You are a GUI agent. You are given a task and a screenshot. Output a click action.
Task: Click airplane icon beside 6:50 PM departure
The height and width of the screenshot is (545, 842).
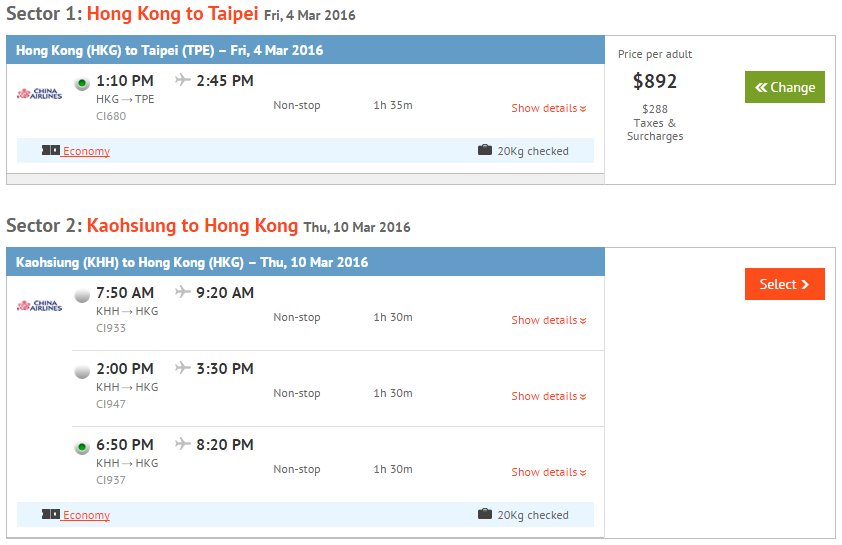[183, 444]
